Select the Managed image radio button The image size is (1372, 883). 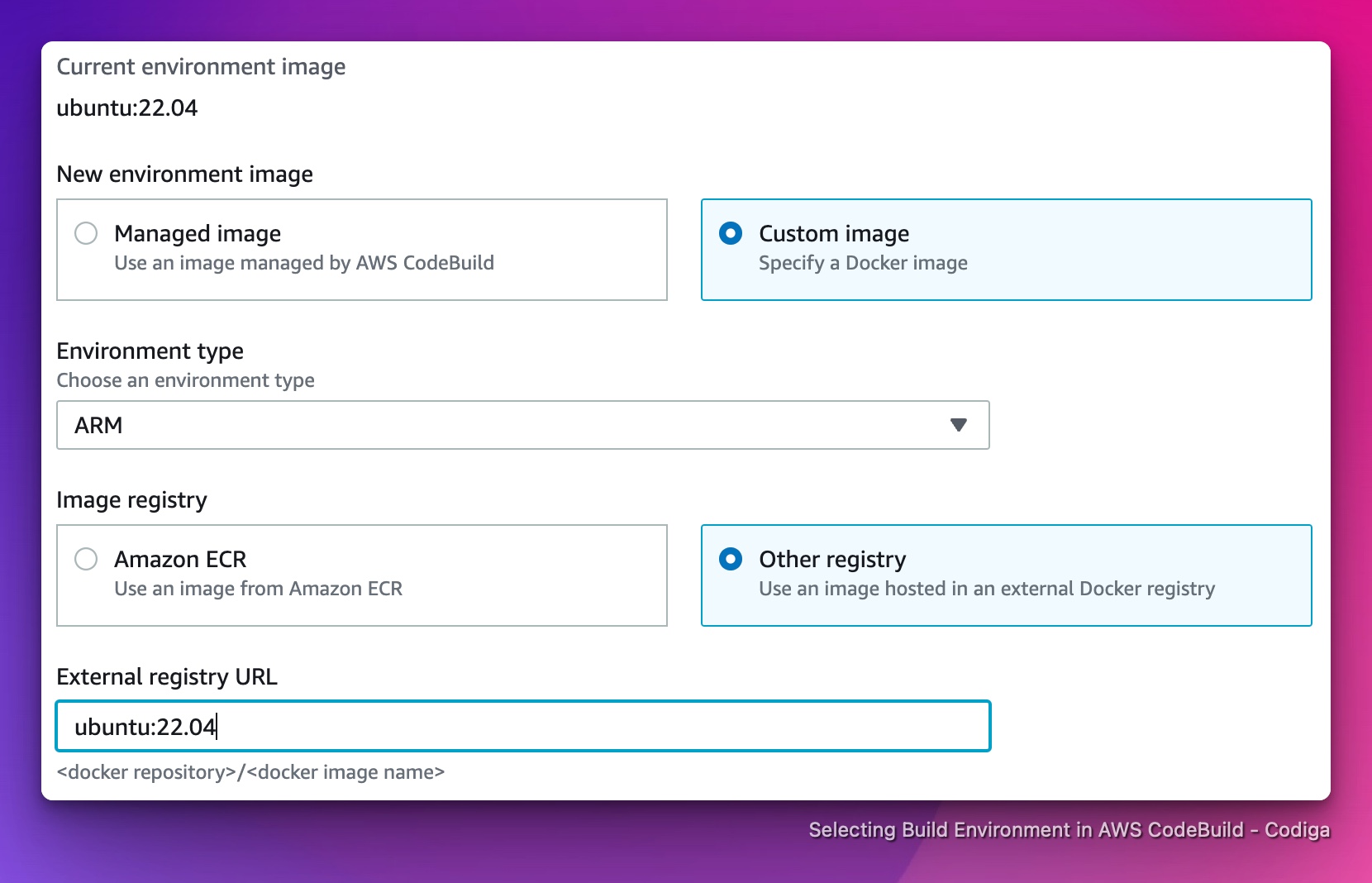(x=86, y=233)
